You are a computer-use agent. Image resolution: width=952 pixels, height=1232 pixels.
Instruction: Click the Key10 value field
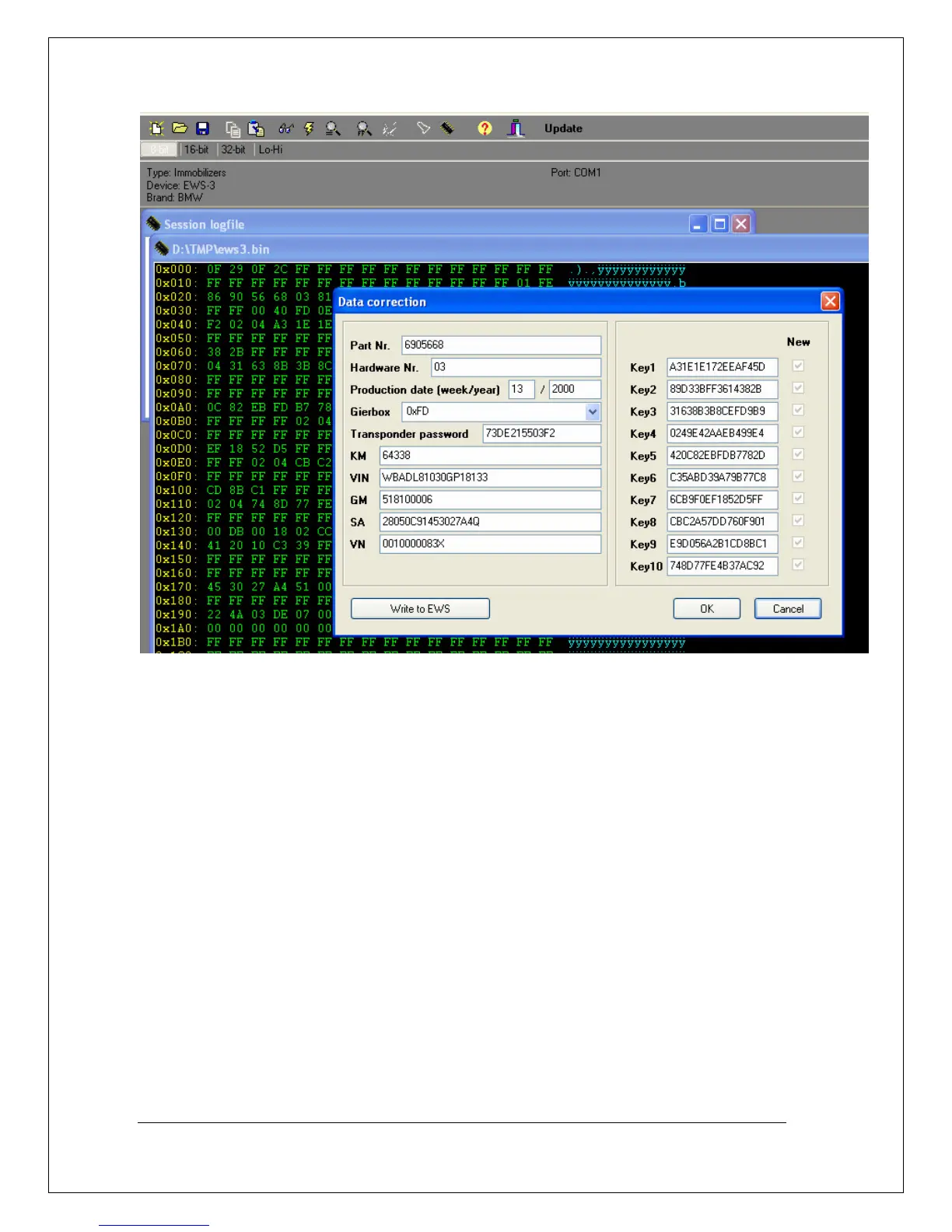point(723,565)
